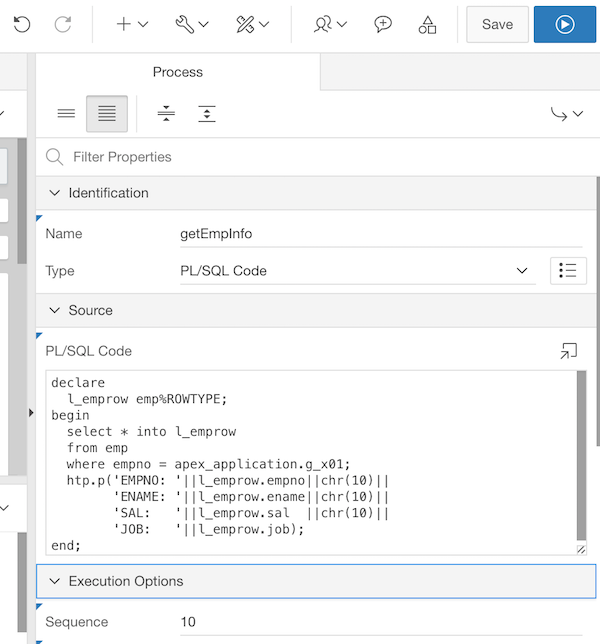The width and height of the screenshot is (600, 644).
Task: Collapse all property groups
Action: 166,114
